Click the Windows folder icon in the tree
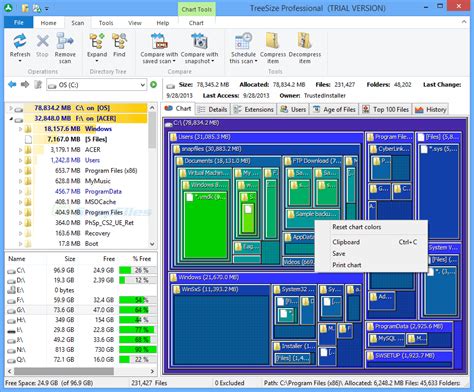Viewport: 474px width, 392px height. (x=28, y=129)
